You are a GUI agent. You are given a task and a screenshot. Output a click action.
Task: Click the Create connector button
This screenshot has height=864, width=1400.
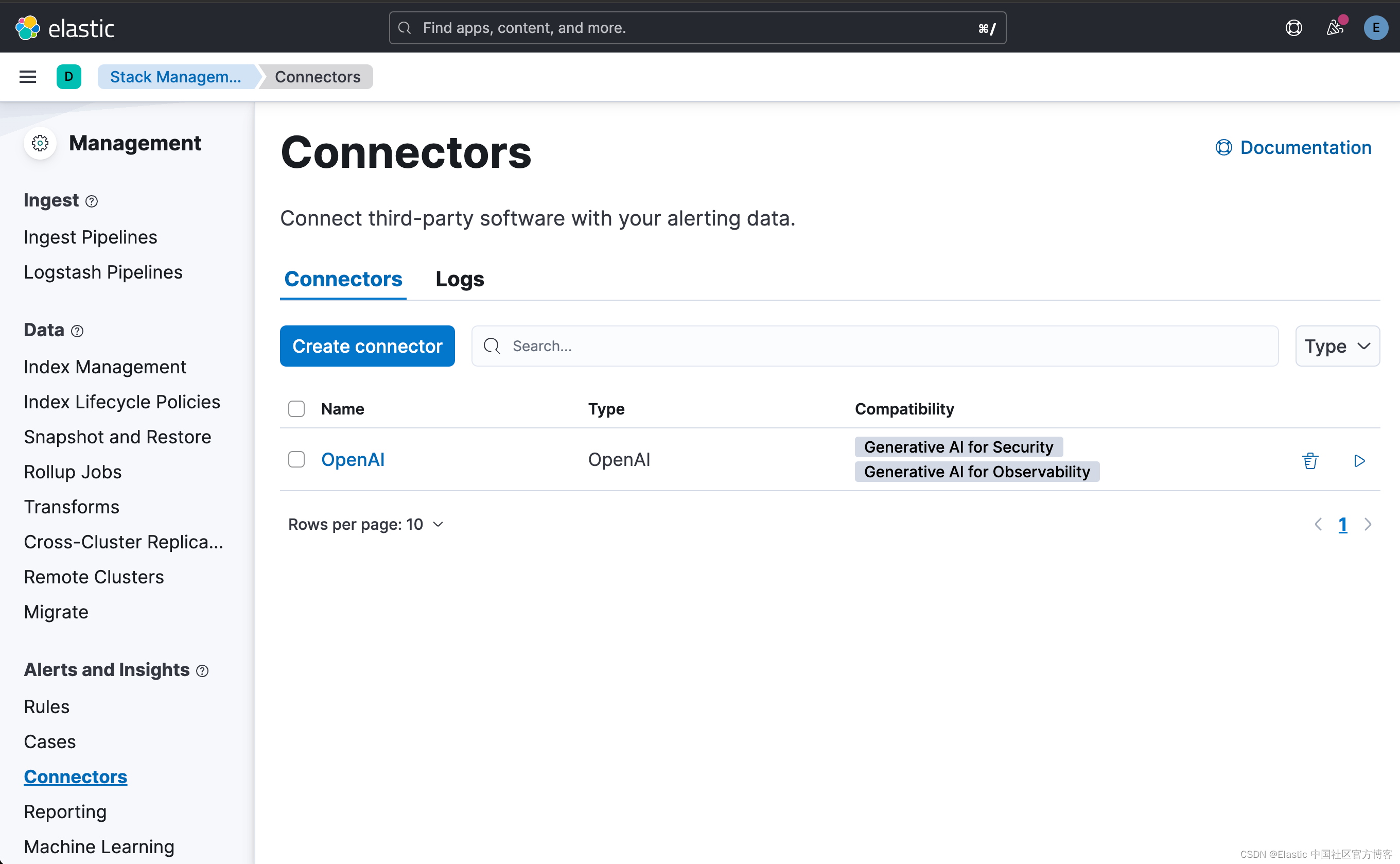click(367, 347)
